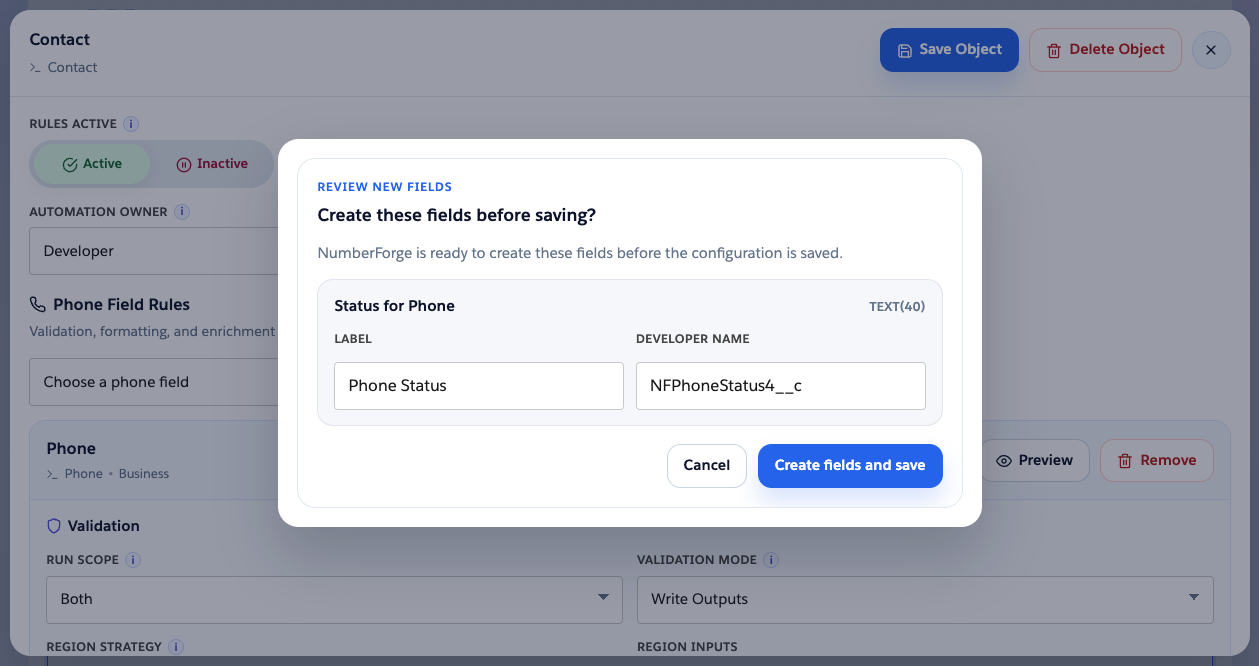This screenshot has height=666, width=1259.
Task: Click the Status for Phone heading
Action: point(394,306)
